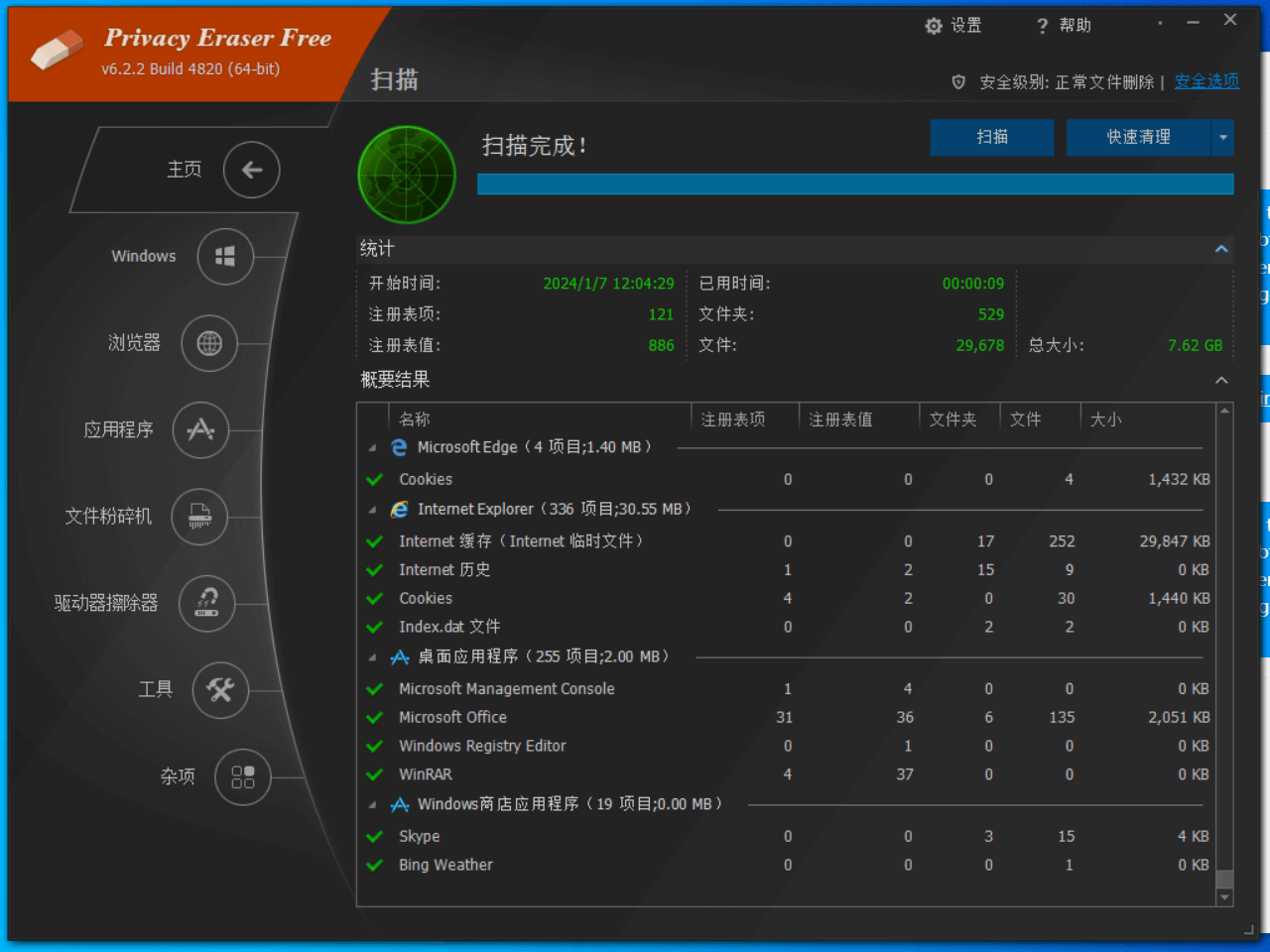Screen dimensions: 1270x952
Task: Click the results scrollbar down arrow
Action: click(1225, 897)
